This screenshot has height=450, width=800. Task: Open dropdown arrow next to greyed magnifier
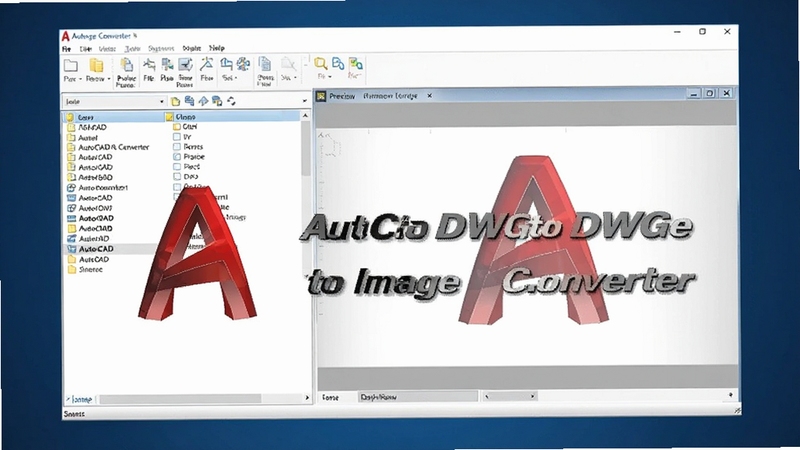pyautogui.click(x=295, y=78)
